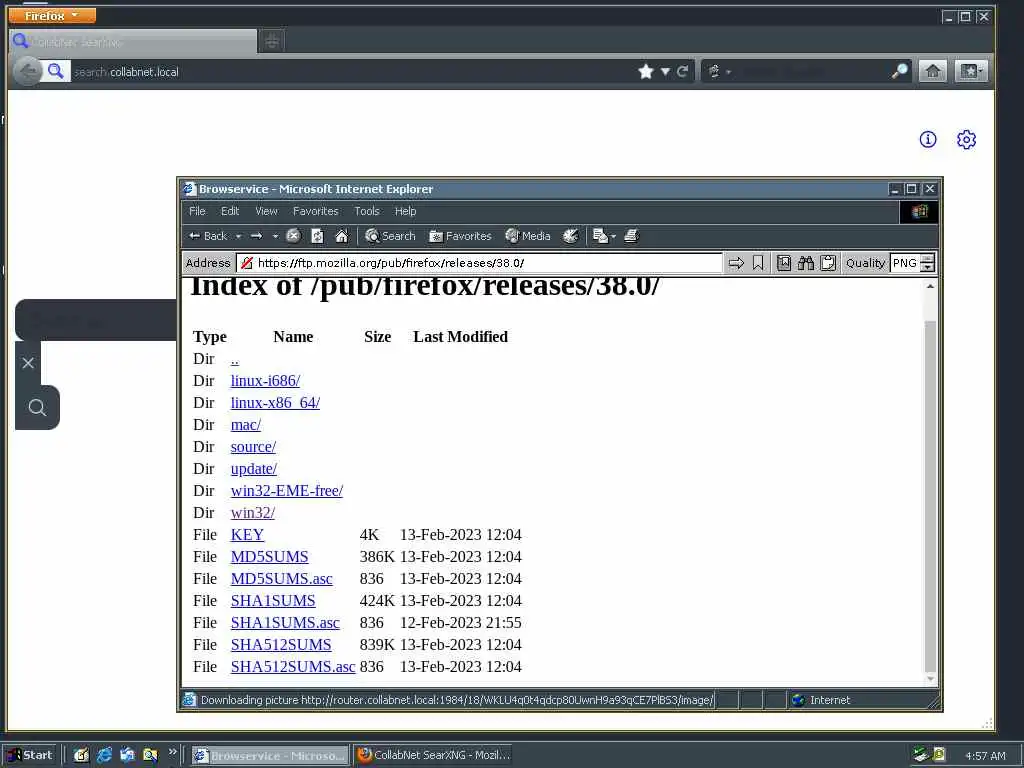The height and width of the screenshot is (768, 1024).
Task: Click the Search button in Internet Explorer toolbar
Action: tap(390, 236)
